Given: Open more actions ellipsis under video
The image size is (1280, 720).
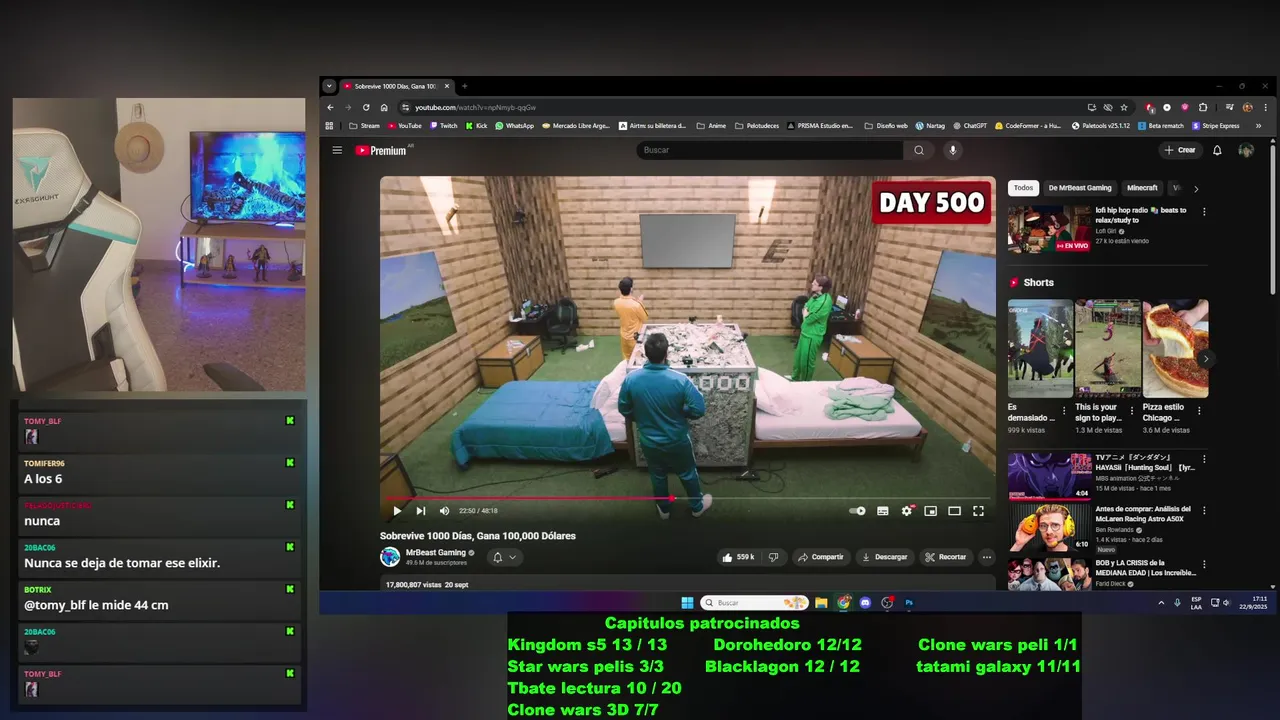Looking at the screenshot, I should [987, 557].
